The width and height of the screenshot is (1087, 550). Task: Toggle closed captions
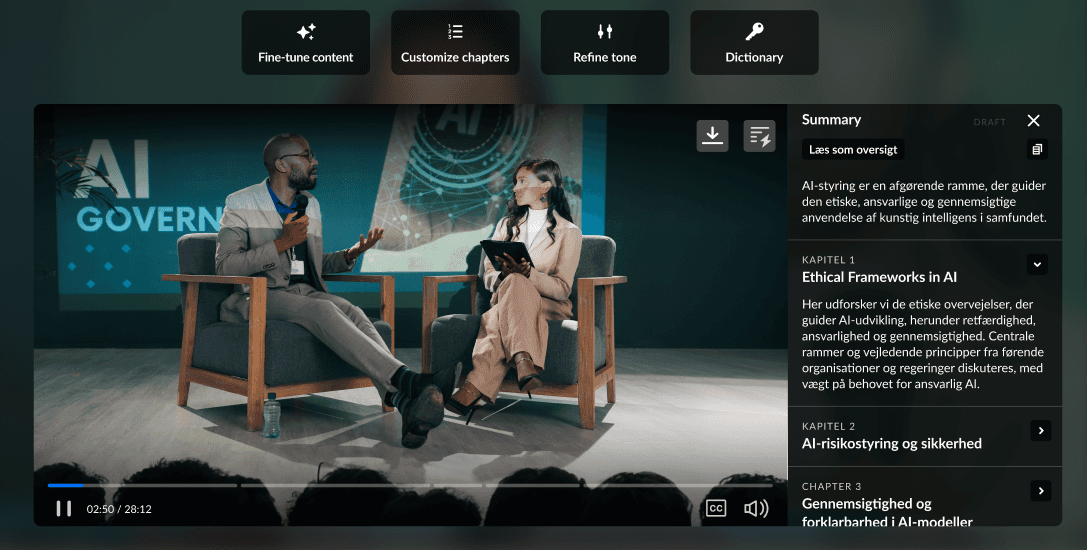(x=715, y=508)
